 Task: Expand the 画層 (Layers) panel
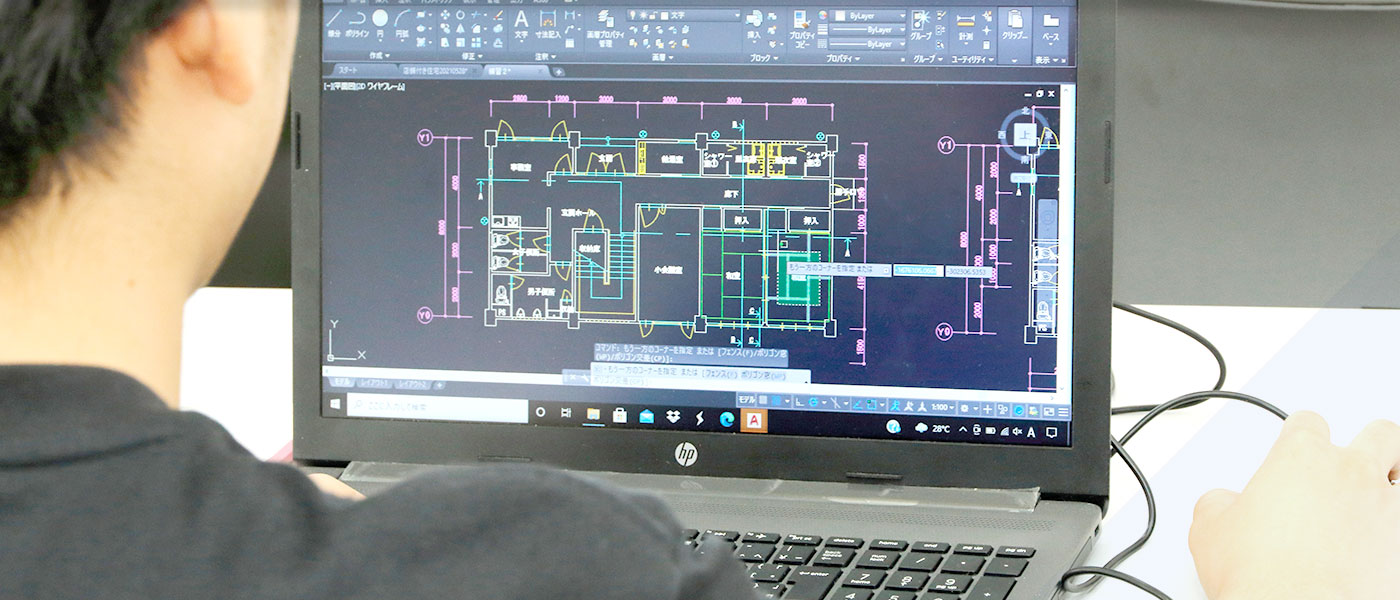663,57
